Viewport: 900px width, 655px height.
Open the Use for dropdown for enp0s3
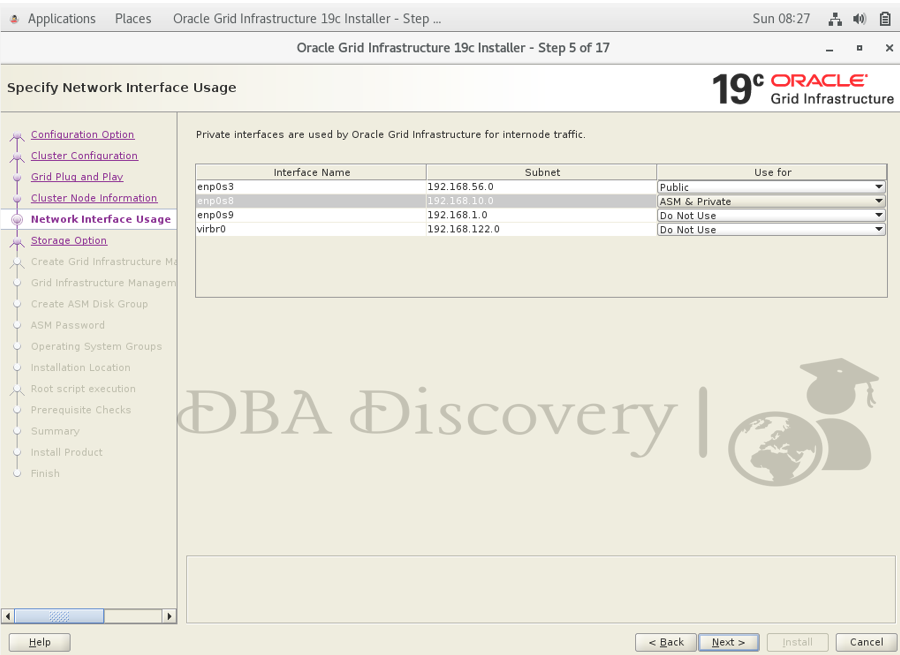coord(771,187)
